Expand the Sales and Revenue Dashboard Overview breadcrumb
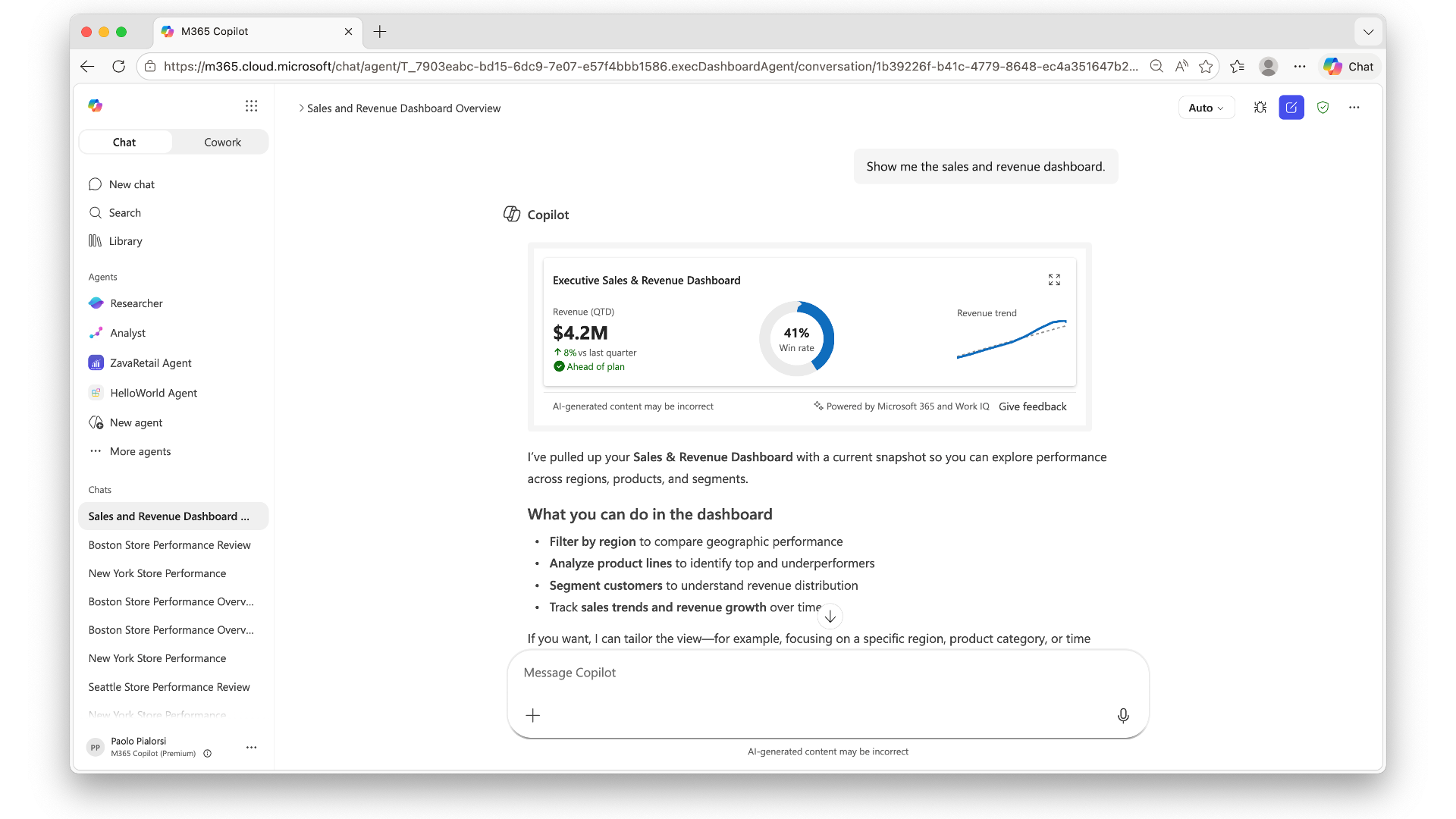This screenshot has height=819, width=1456. [x=301, y=108]
